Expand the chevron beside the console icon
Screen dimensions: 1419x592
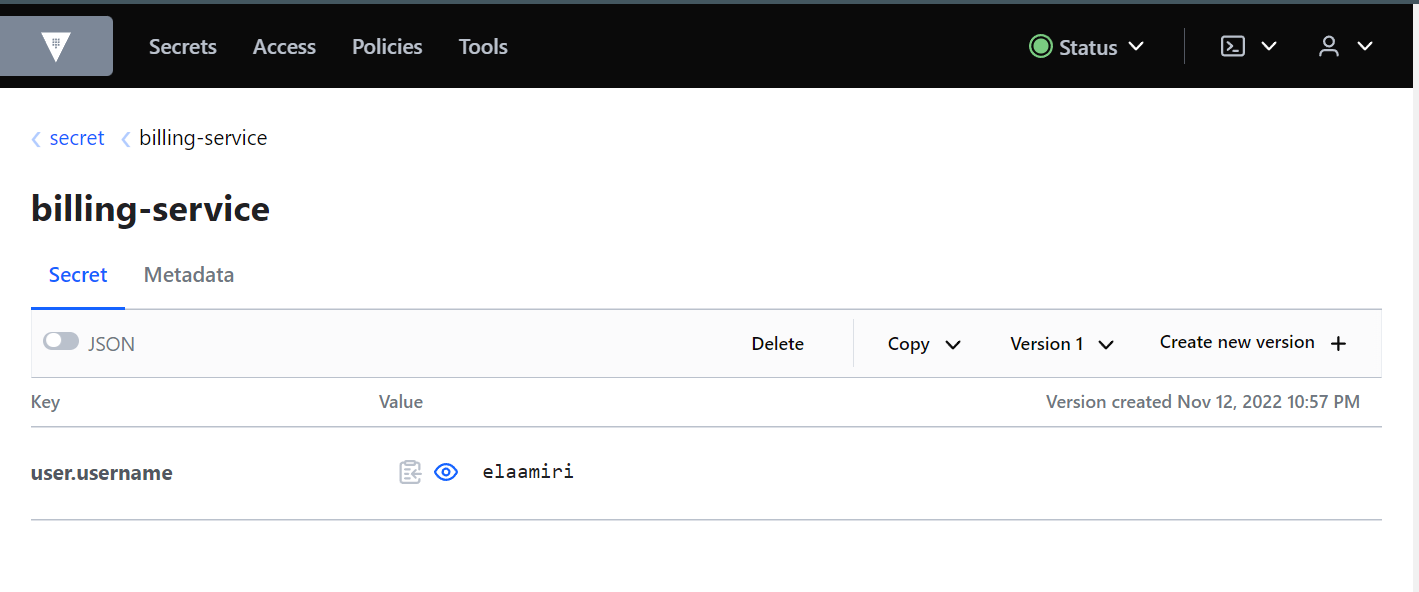tap(1269, 46)
